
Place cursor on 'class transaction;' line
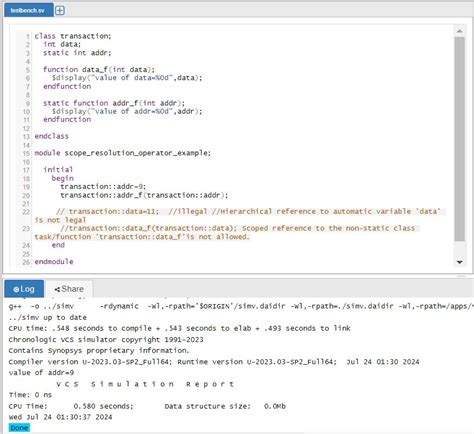(x=73, y=36)
